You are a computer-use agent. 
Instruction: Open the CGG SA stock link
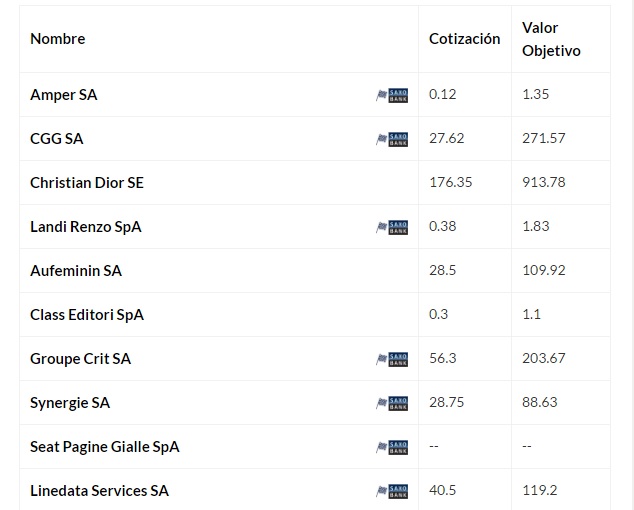click(x=57, y=139)
